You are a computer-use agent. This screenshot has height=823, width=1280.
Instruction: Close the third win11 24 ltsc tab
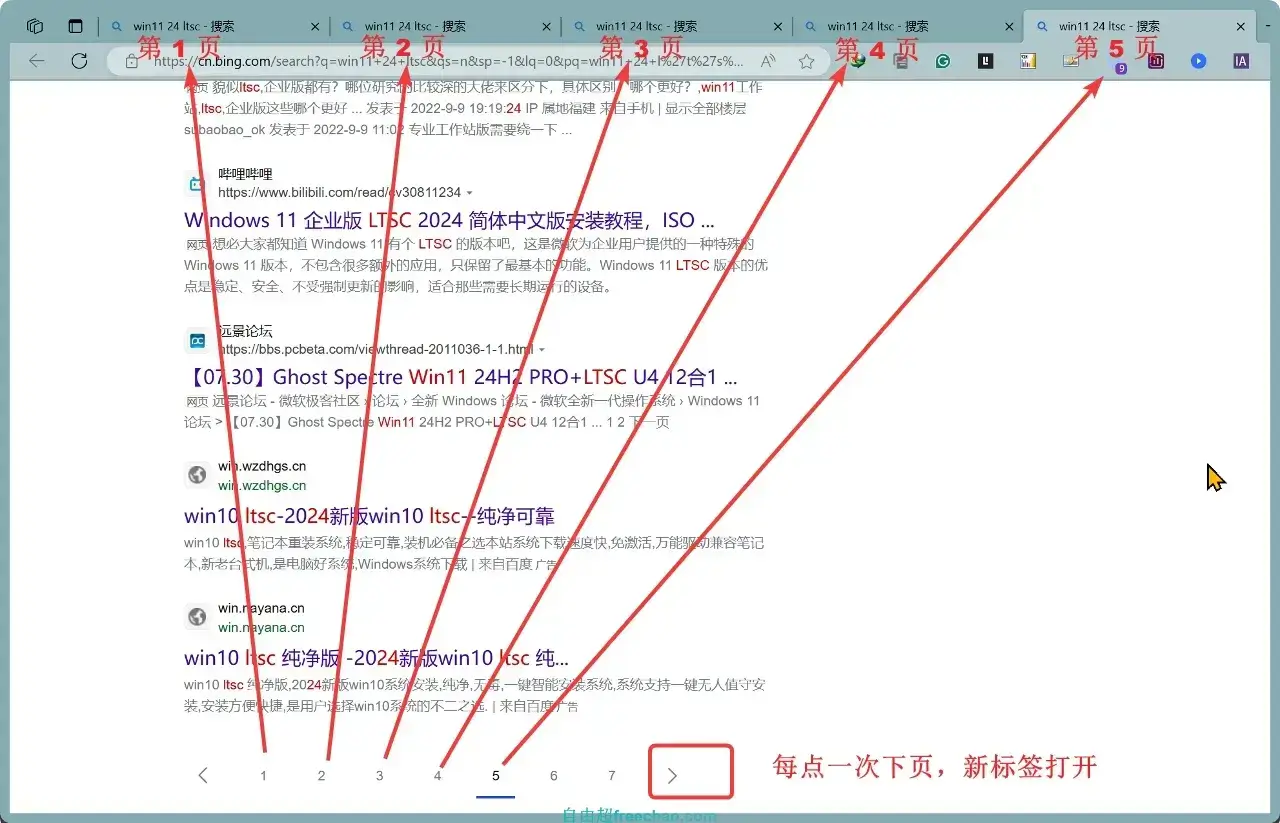777,27
